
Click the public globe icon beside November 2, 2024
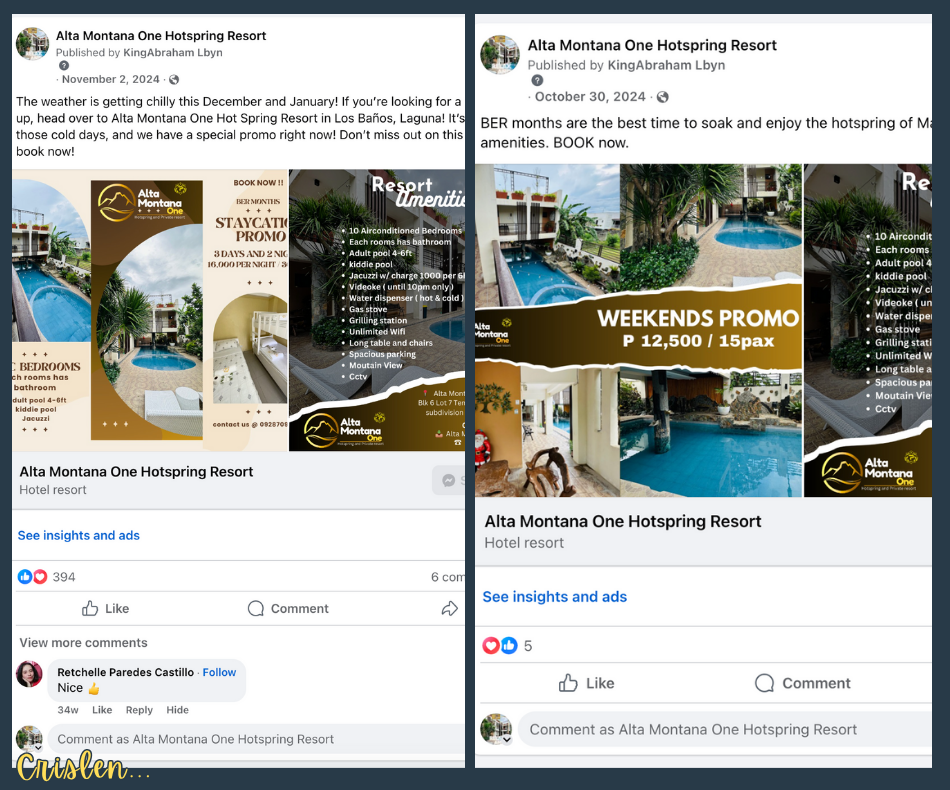pyautogui.click(x=174, y=79)
